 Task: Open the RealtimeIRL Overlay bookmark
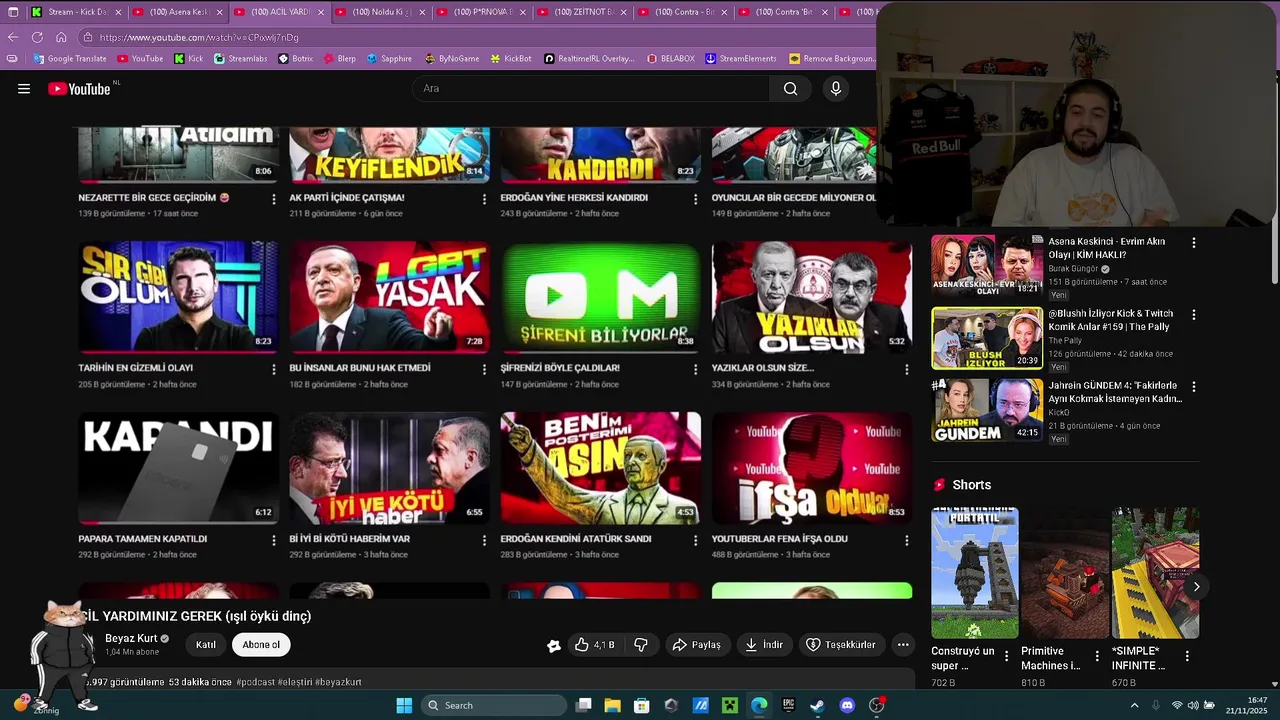point(589,59)
